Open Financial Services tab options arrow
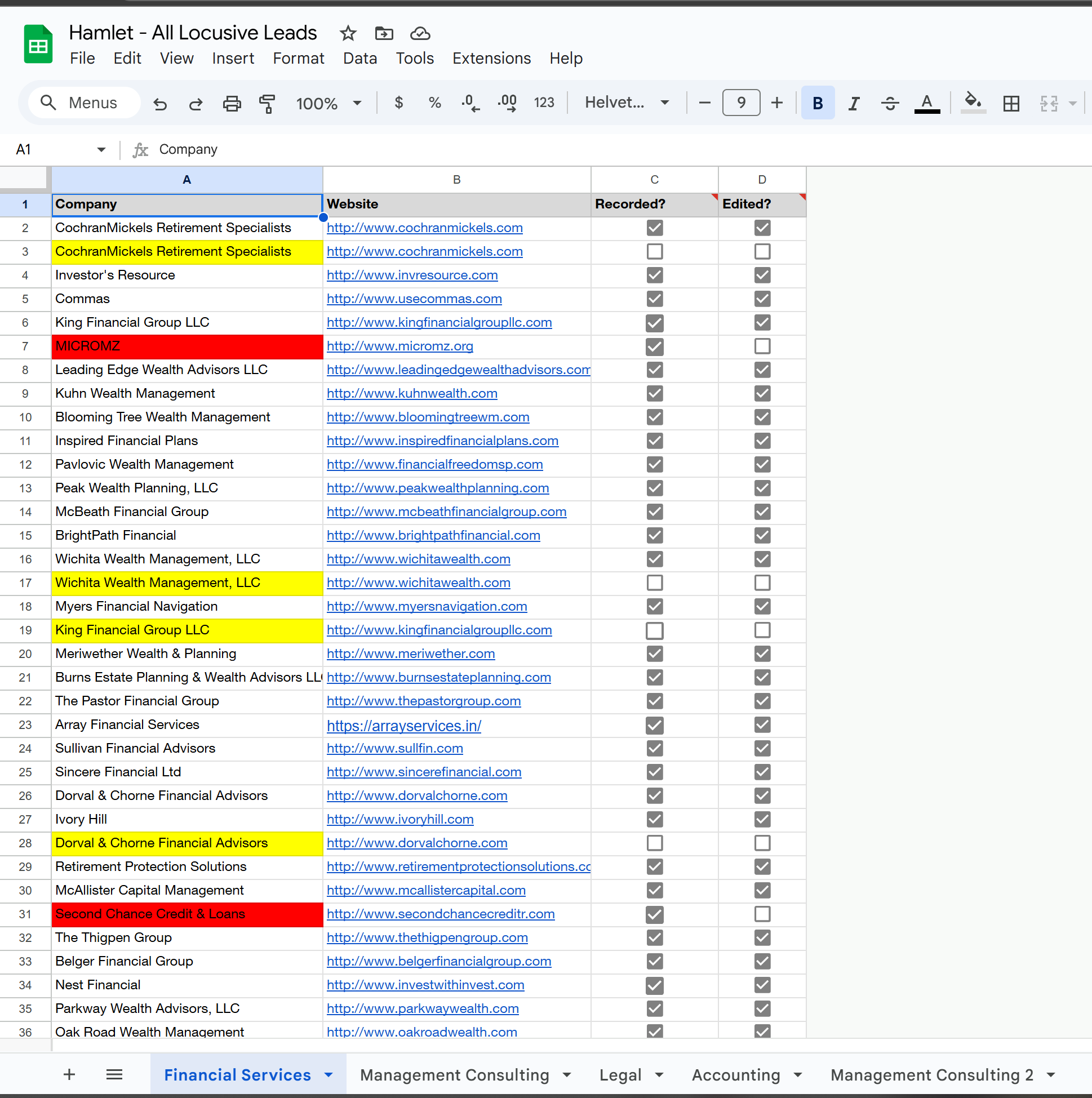Image resolution: width=1092 pixels, height=1098 pixels. click(329, 1075)
